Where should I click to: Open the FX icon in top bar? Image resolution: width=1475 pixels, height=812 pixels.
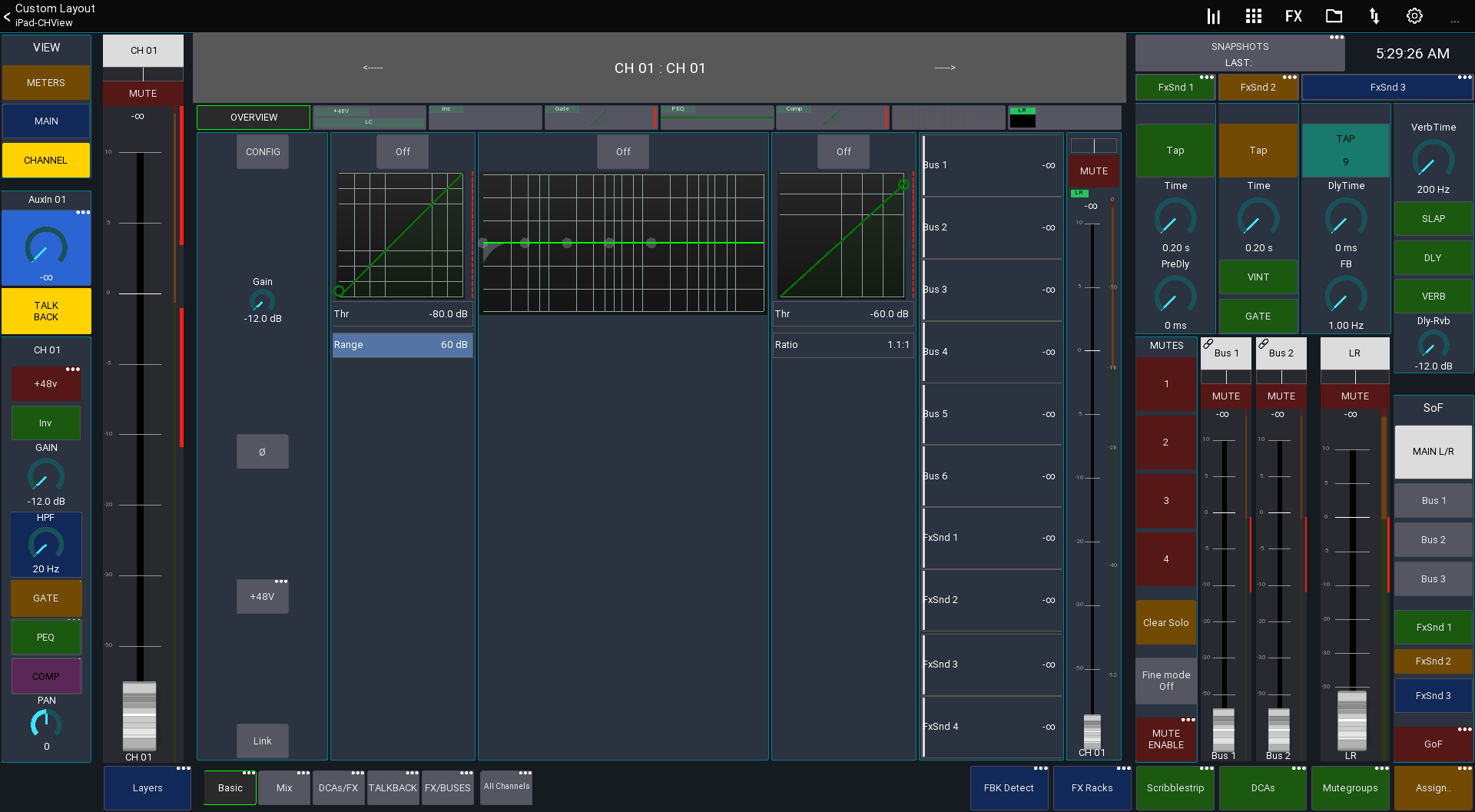pyautogui.click(x=1294, y=16)
